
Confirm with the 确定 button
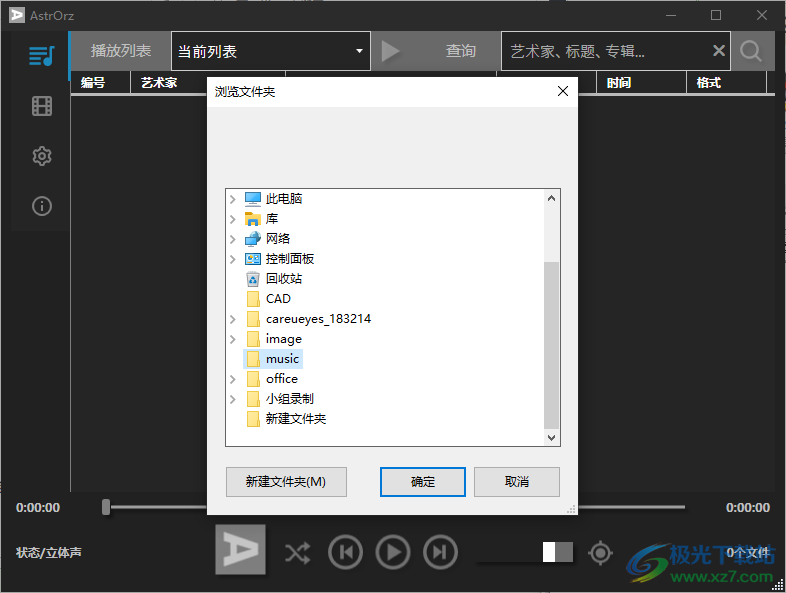click(423, 482)
